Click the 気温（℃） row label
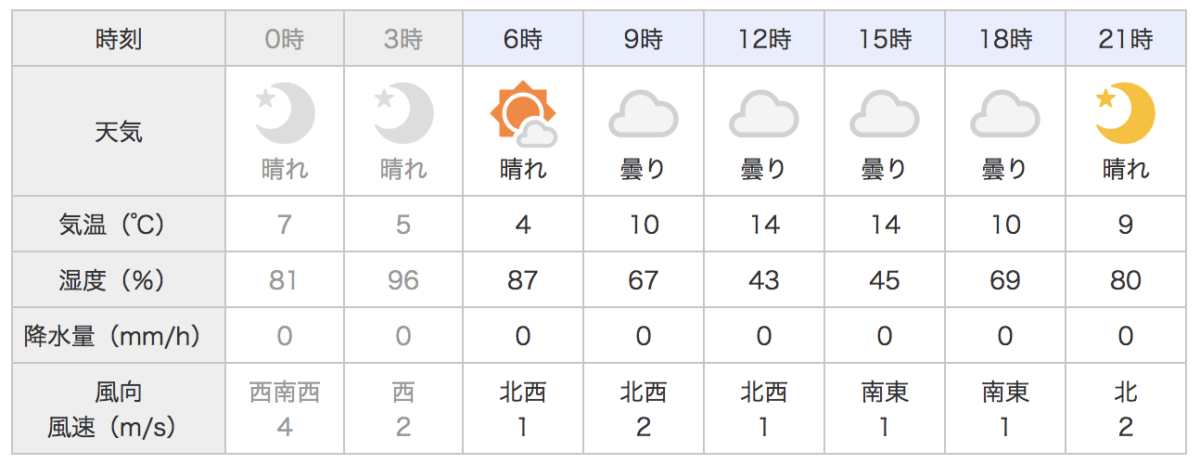Screen dimensions: 1200x464 [x=119, y=225]
